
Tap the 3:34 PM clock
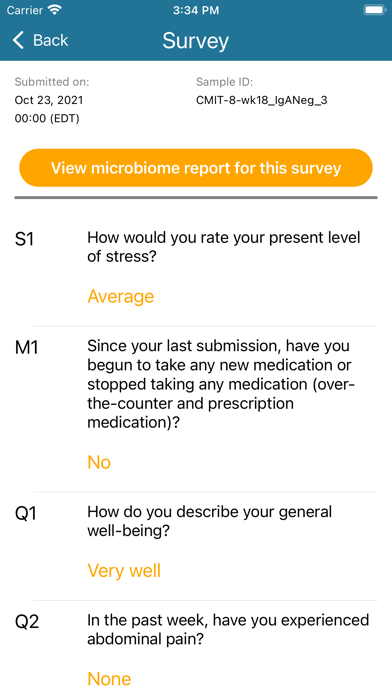pyautogui.click(x=196, y=11)
